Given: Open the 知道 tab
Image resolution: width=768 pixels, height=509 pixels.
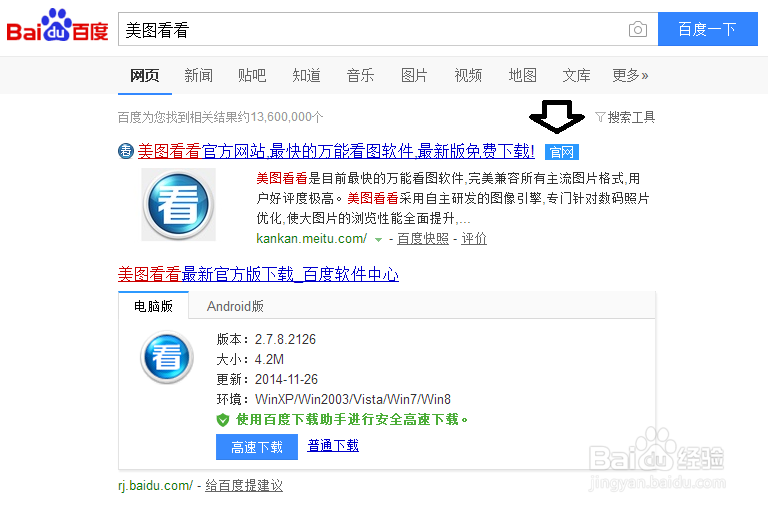Looking at the screenshot, I should (x=306, y=75).
